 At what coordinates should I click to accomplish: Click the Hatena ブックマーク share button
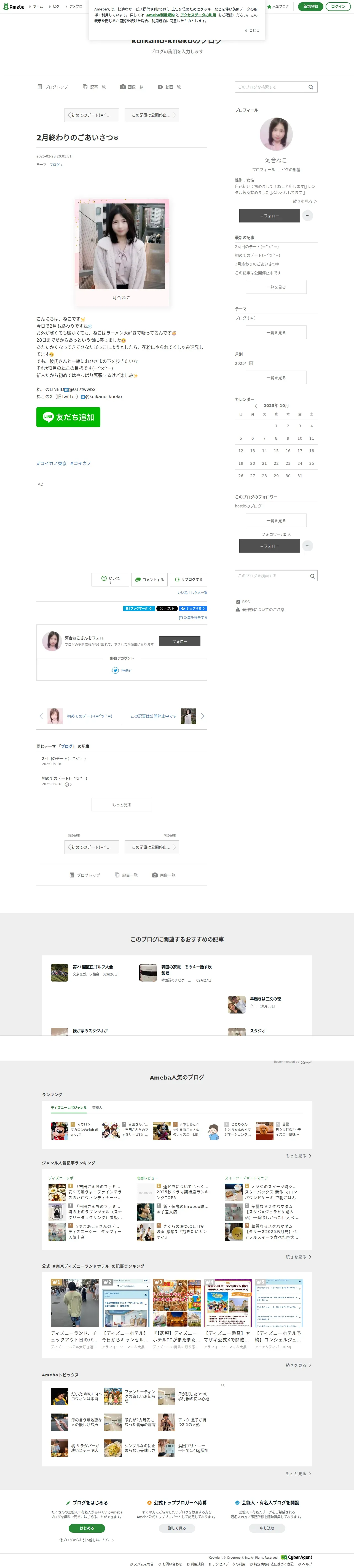139,609
